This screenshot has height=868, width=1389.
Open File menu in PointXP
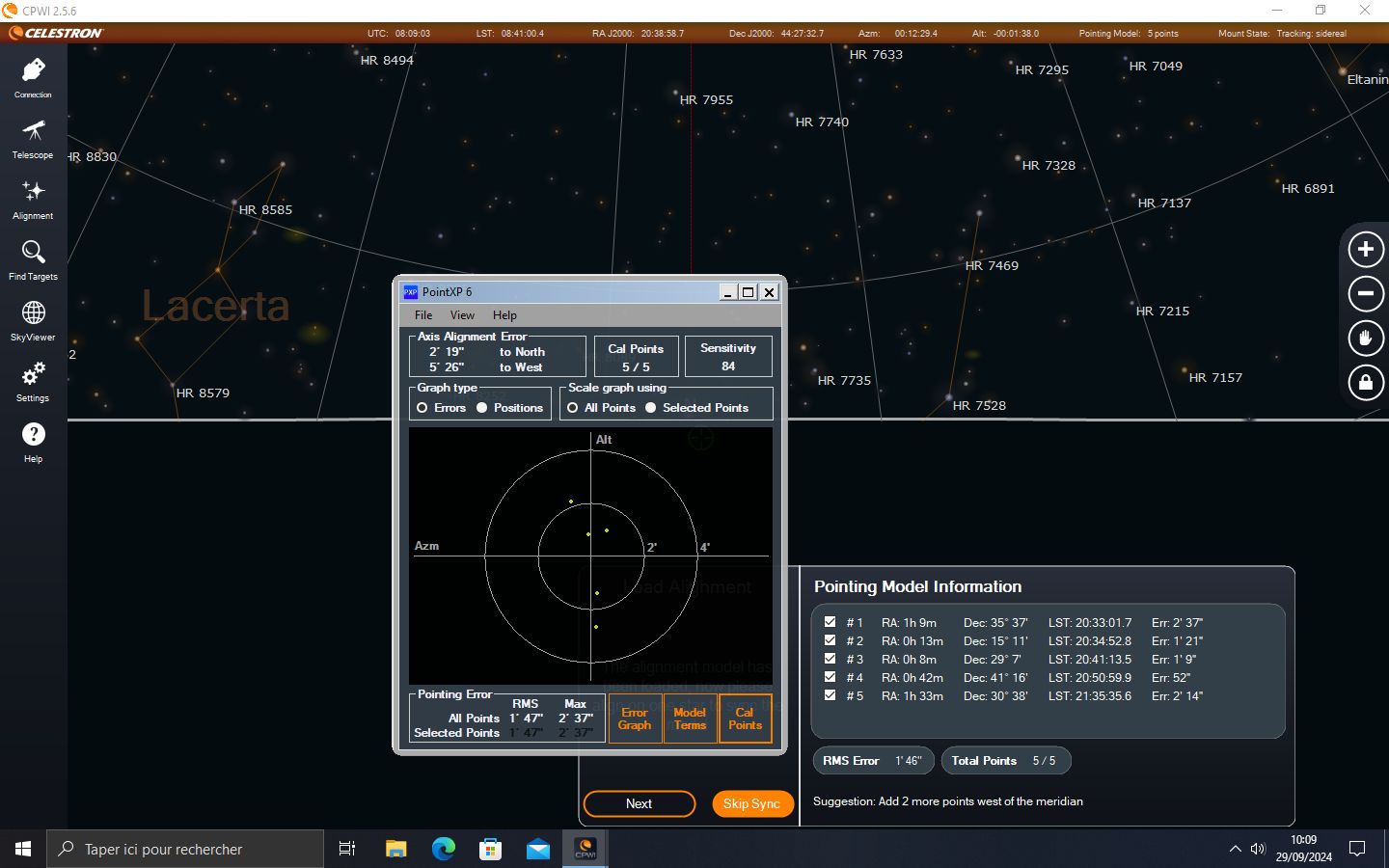point(423,315)
